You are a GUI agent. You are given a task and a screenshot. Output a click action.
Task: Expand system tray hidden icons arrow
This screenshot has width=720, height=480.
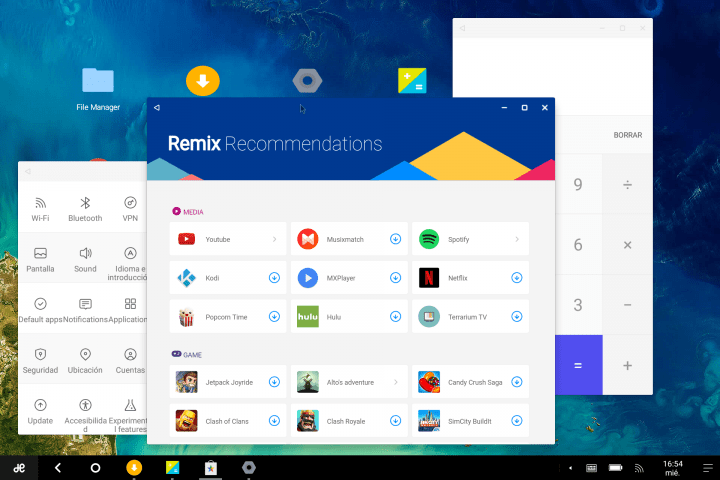click(570, 468)
